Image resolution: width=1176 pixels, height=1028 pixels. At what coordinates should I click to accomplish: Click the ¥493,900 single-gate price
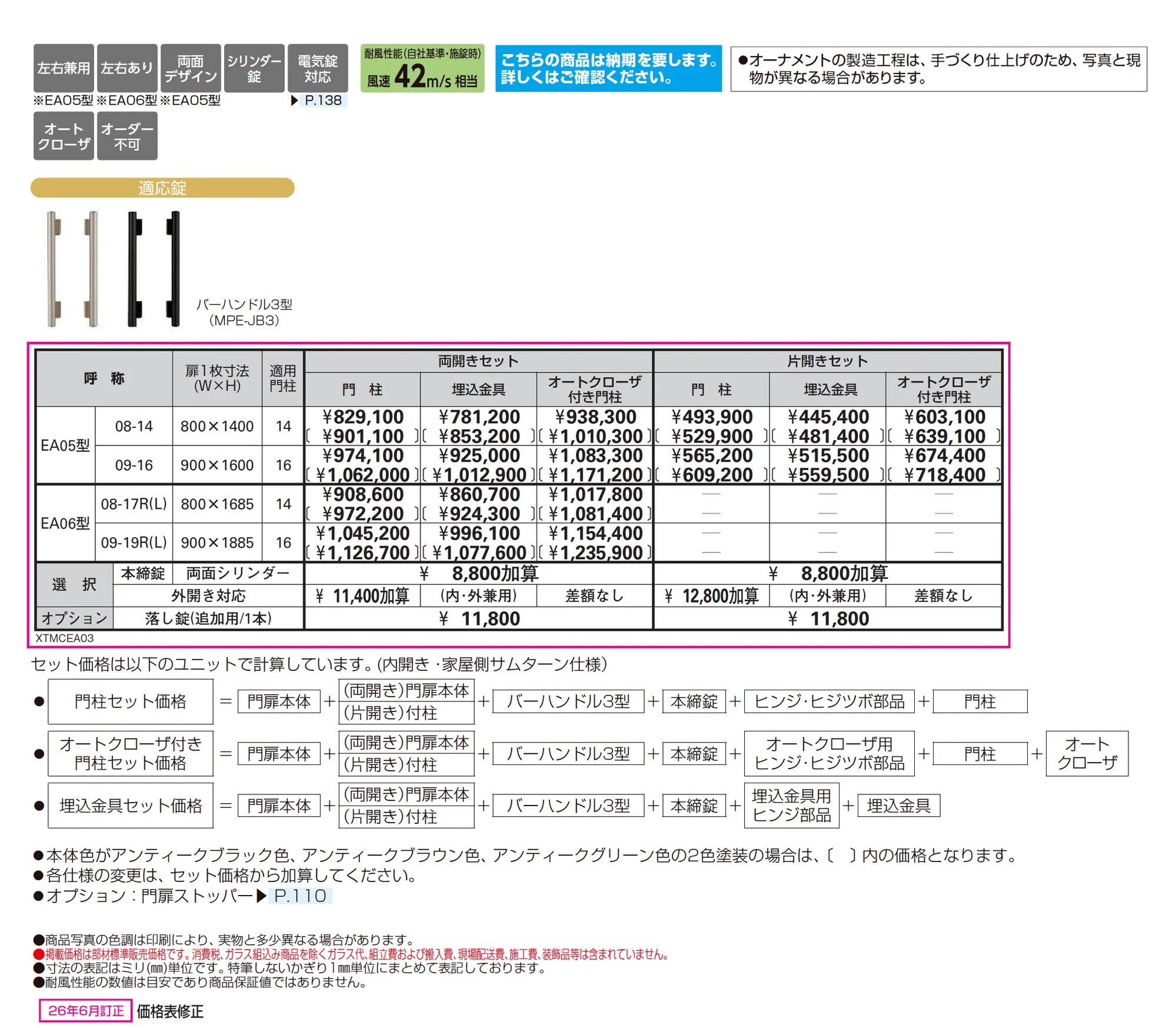pos(712,417)
